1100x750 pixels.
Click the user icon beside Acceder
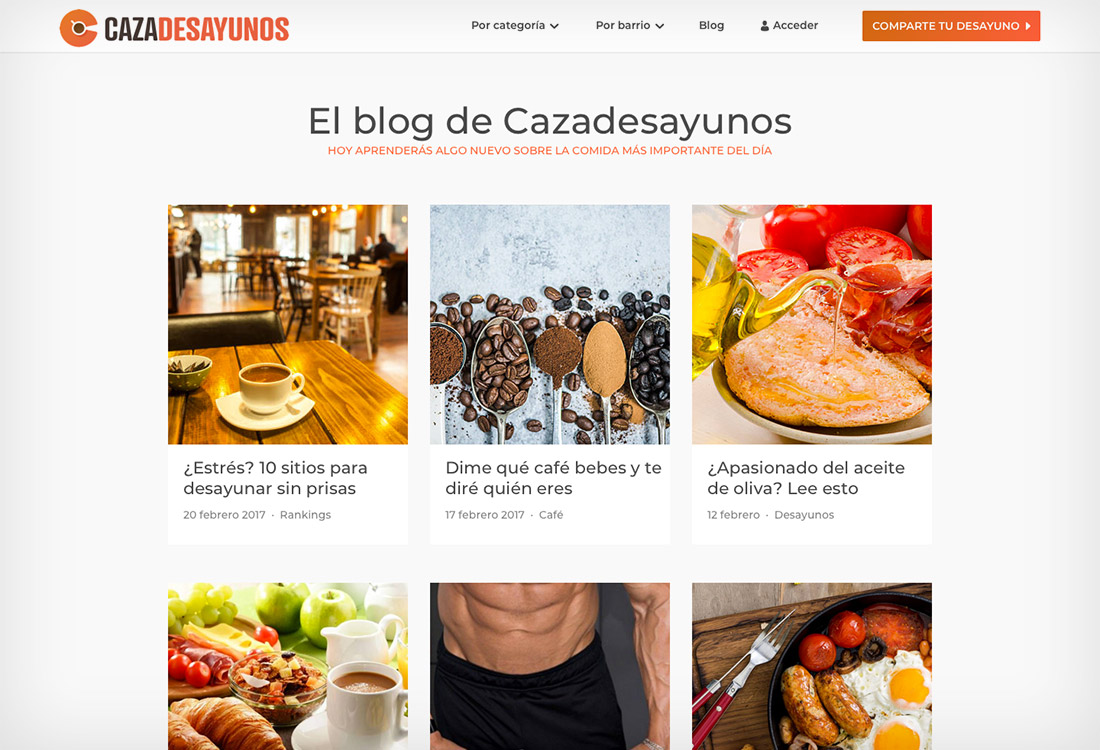(765, 26)
